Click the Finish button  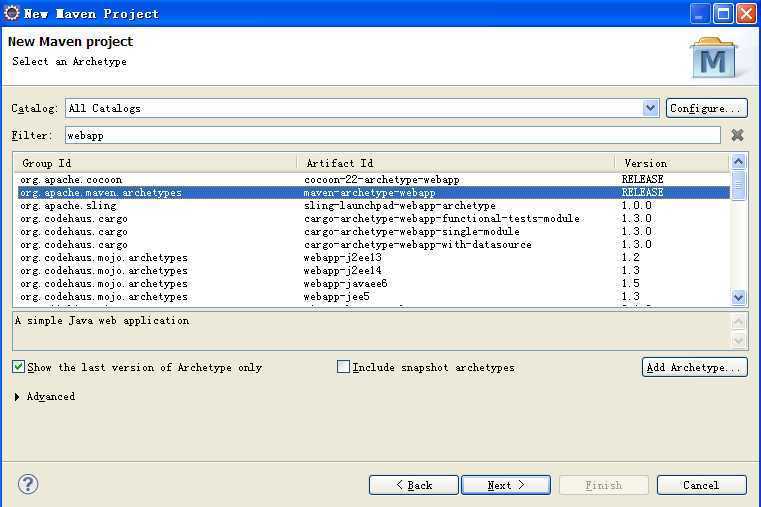coord(604,485)
